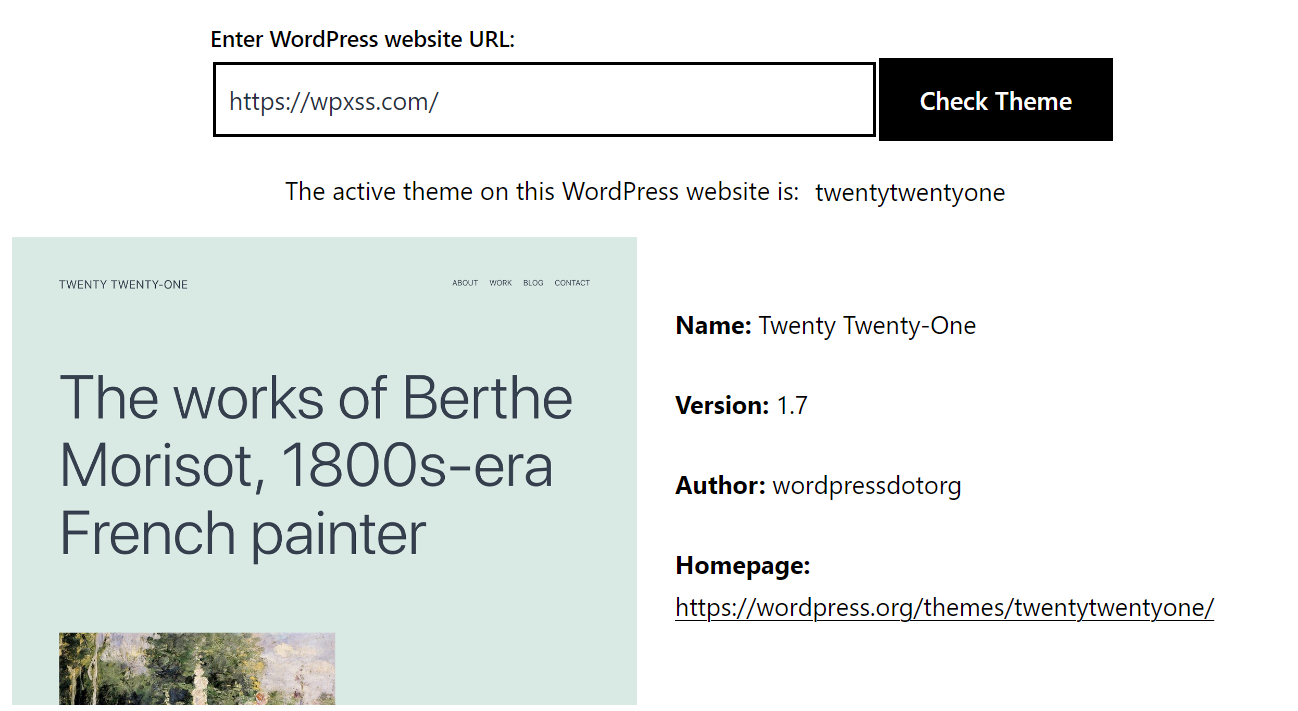Click the TWENTY TWENTY-ONE site title in preview
This screenshot has width=1298, height=711.
[x=123, y=285]
